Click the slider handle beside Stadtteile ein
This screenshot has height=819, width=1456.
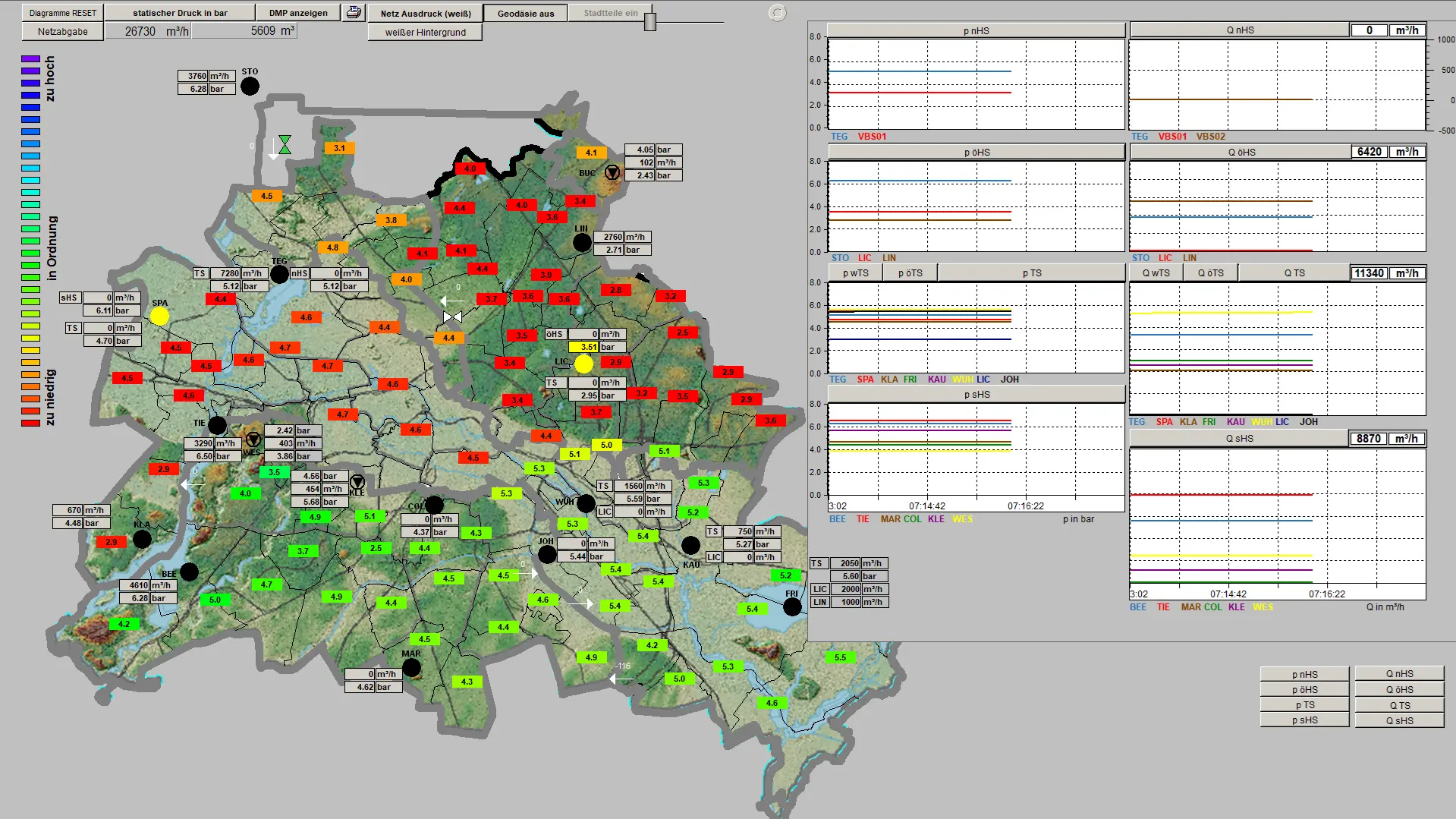pyautogui.click(x=650, y=22)
